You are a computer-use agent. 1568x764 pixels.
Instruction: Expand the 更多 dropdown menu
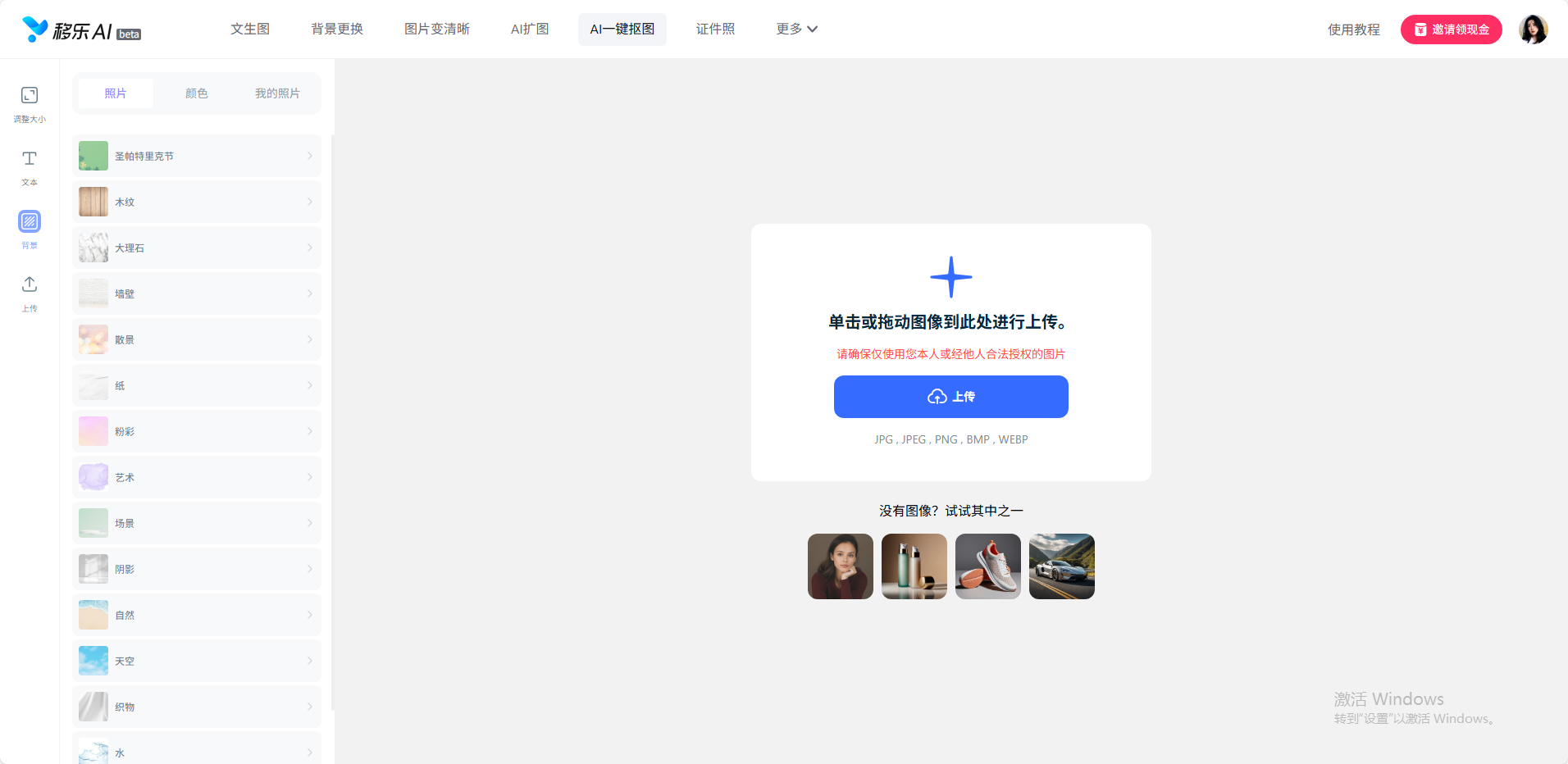(x=797, y=30)
